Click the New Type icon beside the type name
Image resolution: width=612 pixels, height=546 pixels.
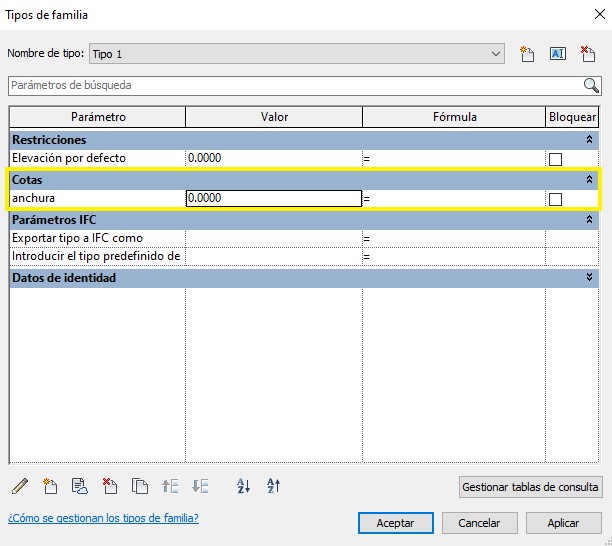click(528, 54)
